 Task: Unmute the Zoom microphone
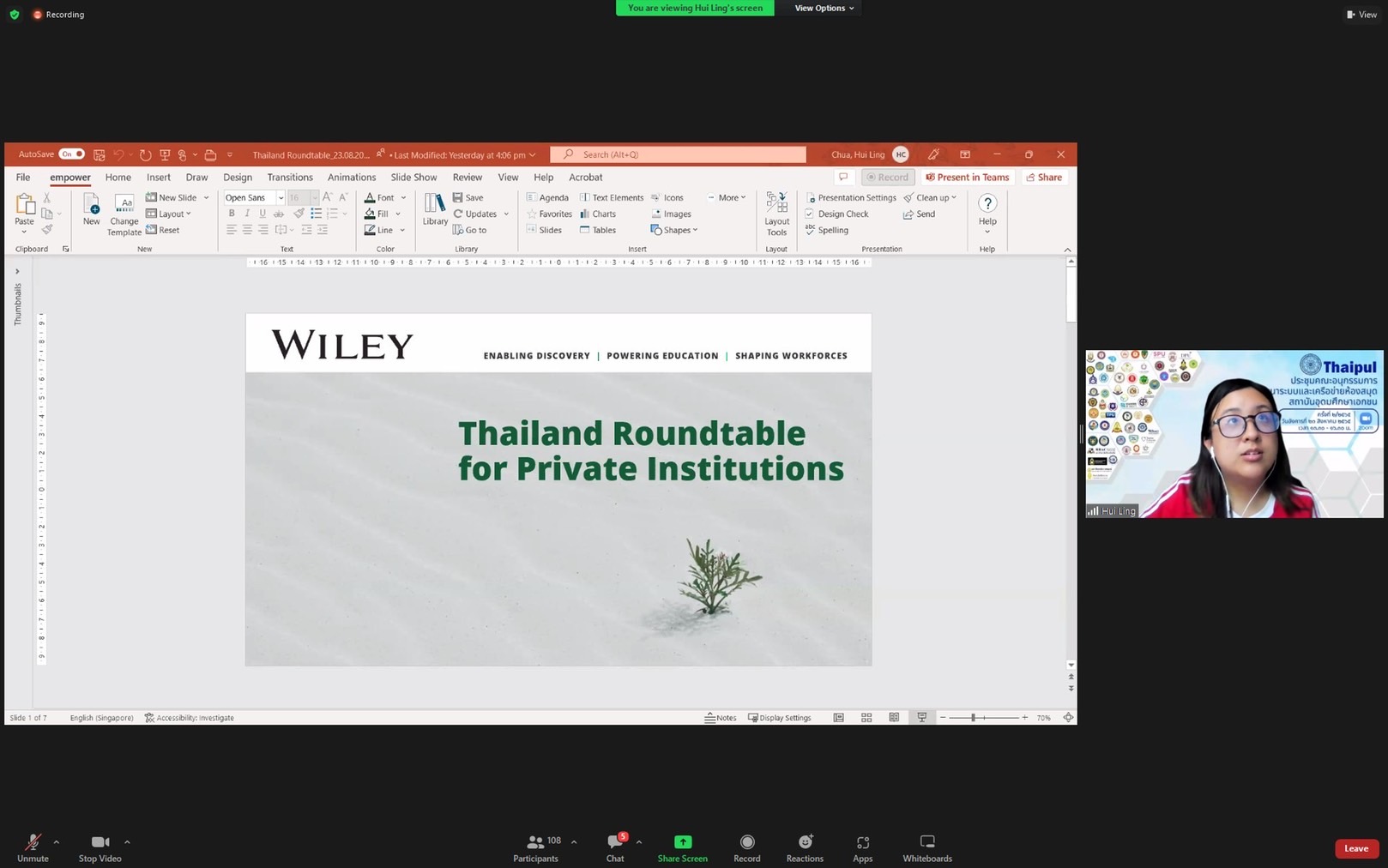(x=33, y=848)
